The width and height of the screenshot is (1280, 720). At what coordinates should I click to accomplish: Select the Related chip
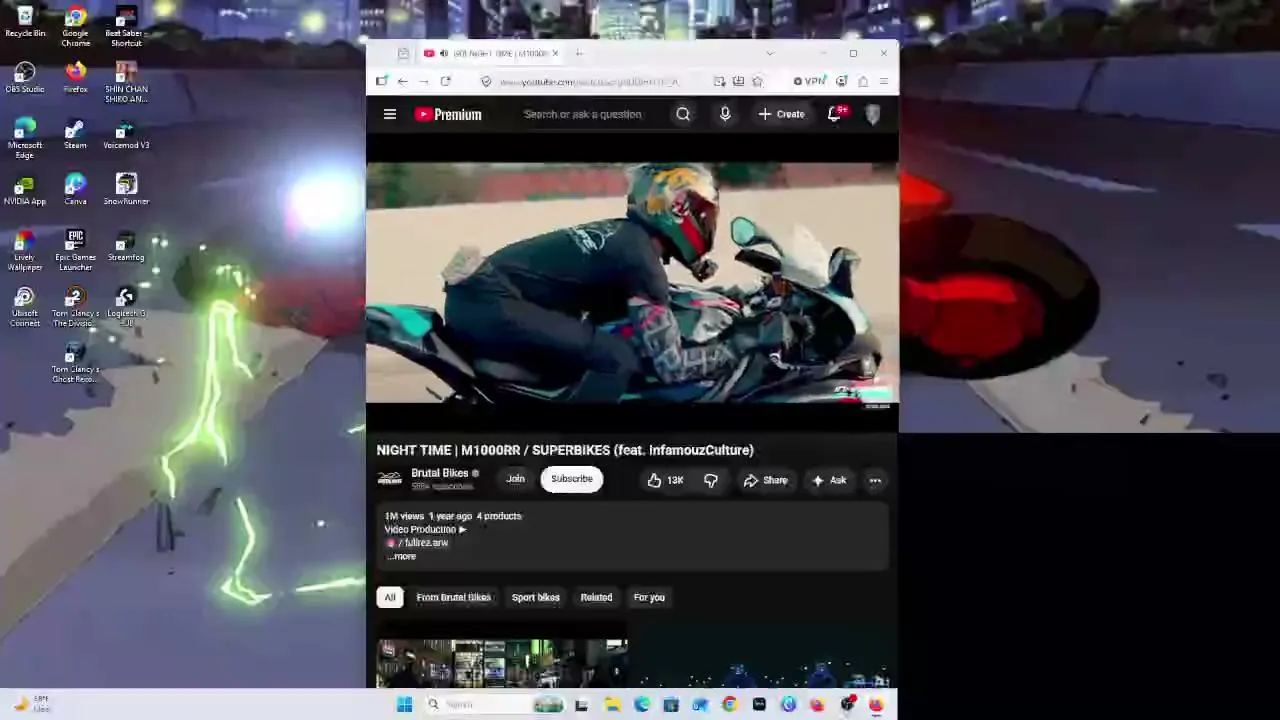coord(596,598)
